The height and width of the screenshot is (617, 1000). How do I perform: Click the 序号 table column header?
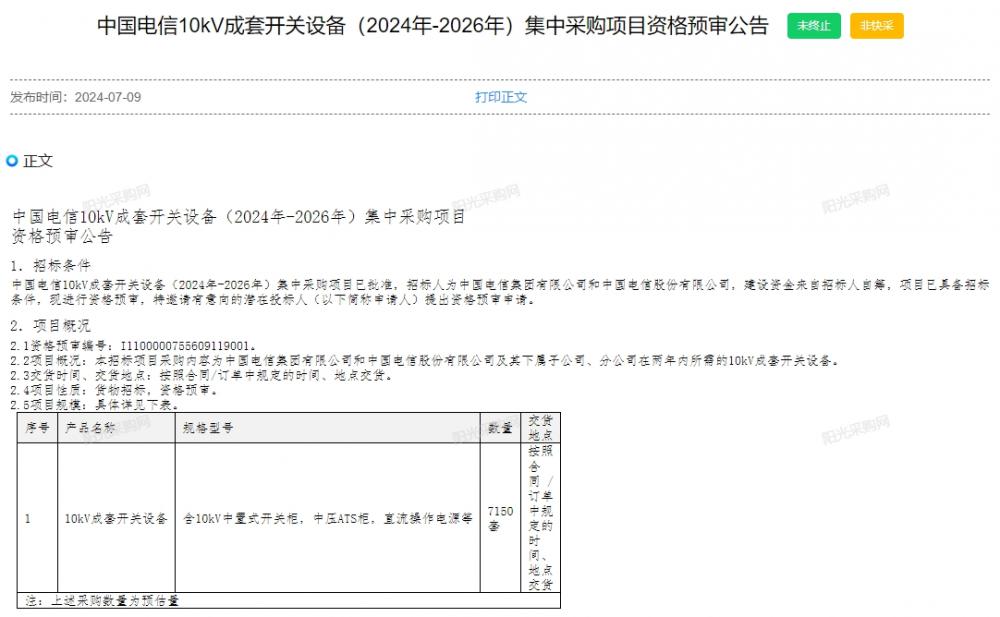(x=37, y=428)
